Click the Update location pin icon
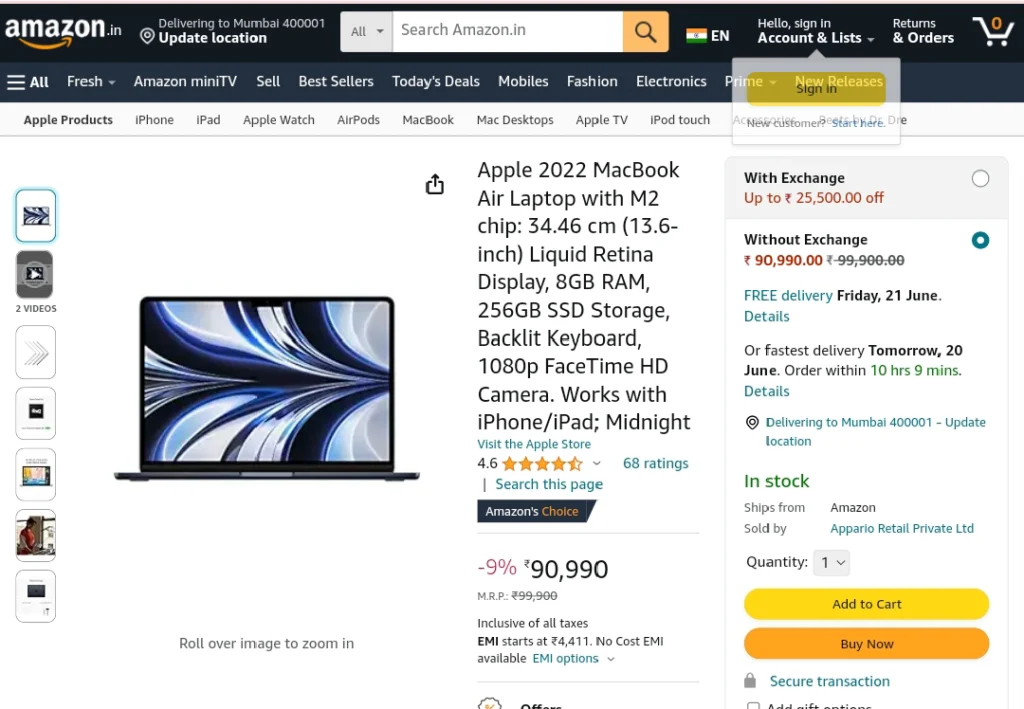This screenshot has height=709, width=1024. pos(148,37)
